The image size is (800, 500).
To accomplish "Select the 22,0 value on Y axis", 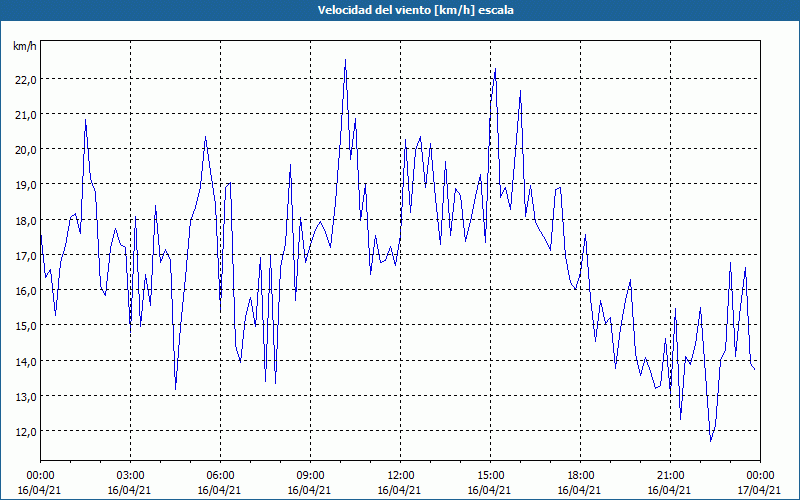I will (x=26, y=80).
